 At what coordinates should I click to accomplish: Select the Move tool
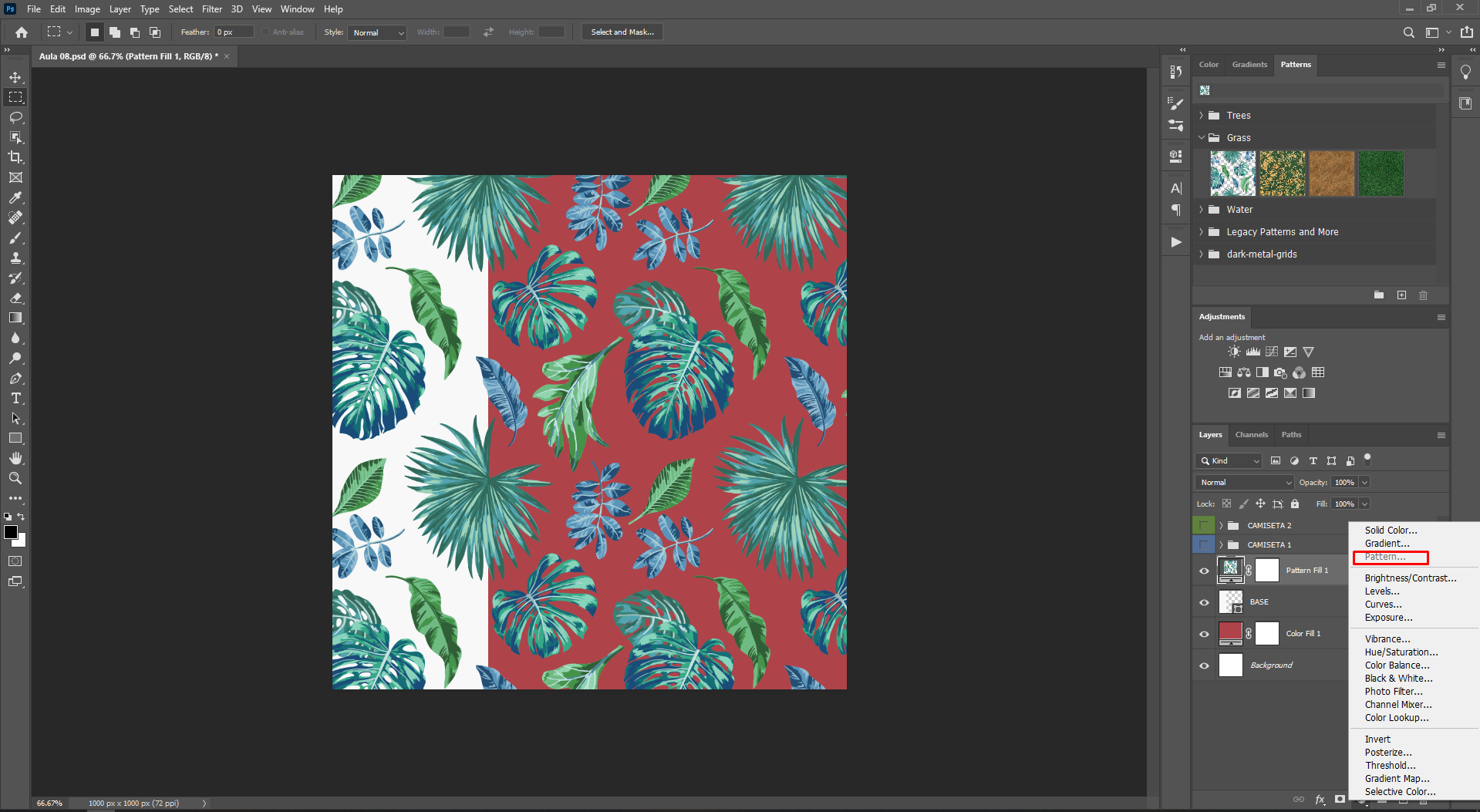[x=15, y=77]
